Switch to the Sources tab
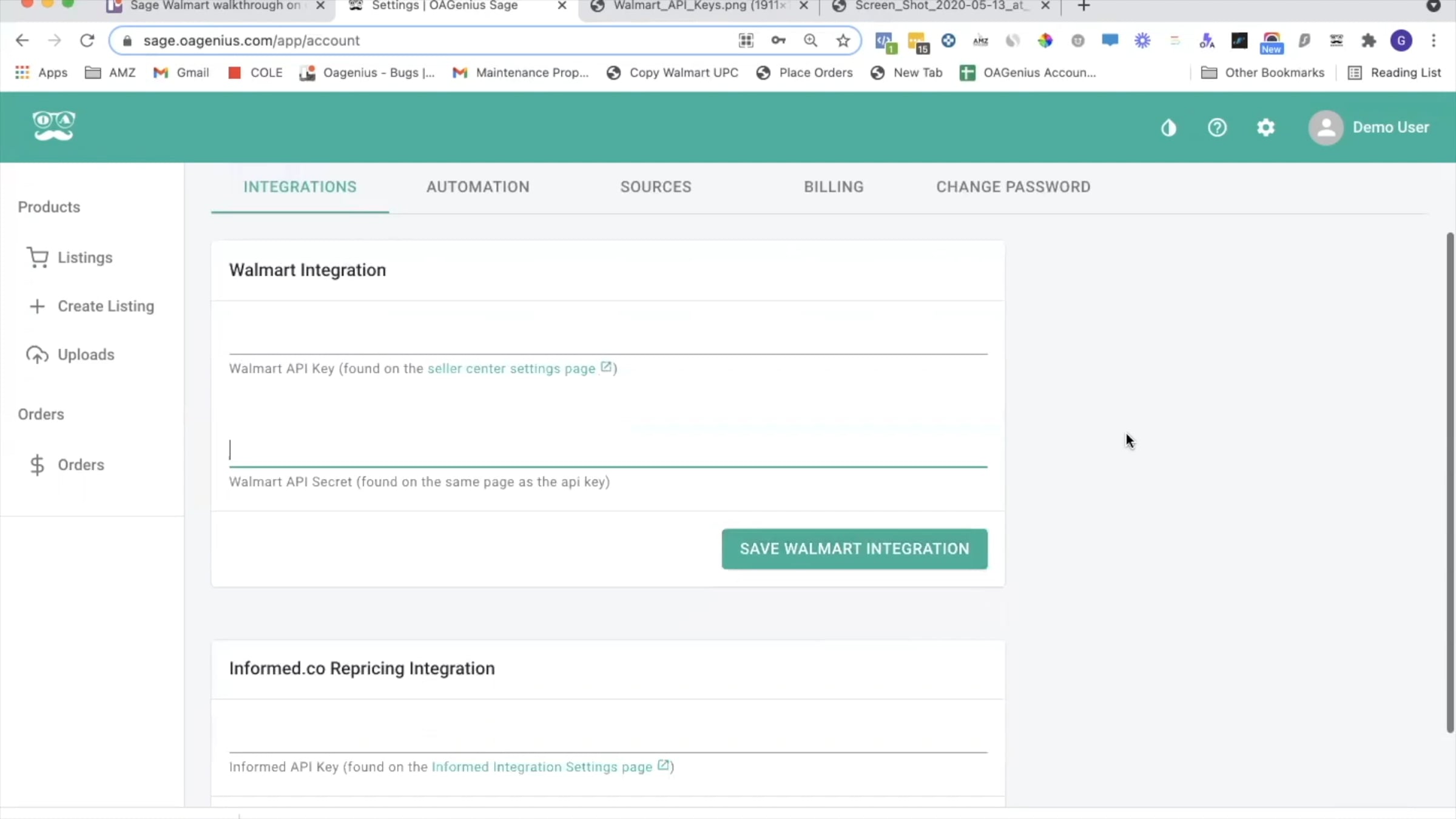The image size is (1456, 819). [x=655, y=187]
